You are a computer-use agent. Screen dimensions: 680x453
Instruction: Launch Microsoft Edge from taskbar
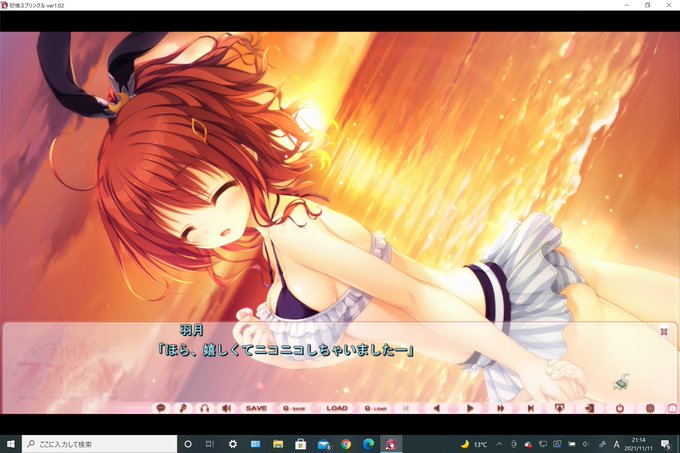pos(369,444)
